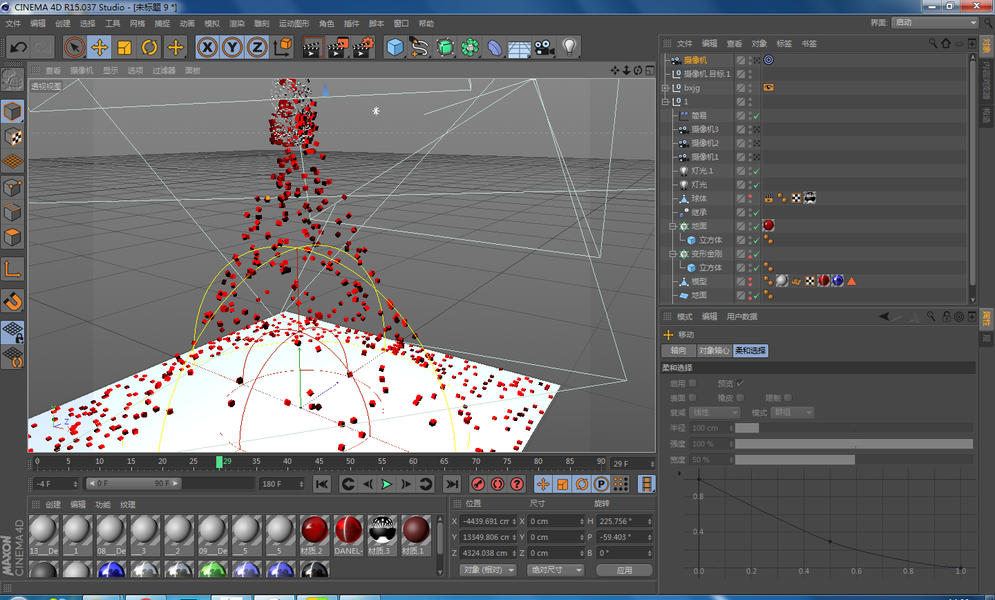Toggle autokeying record button
The image size is (995, 600).
click(x=498, y=485)
